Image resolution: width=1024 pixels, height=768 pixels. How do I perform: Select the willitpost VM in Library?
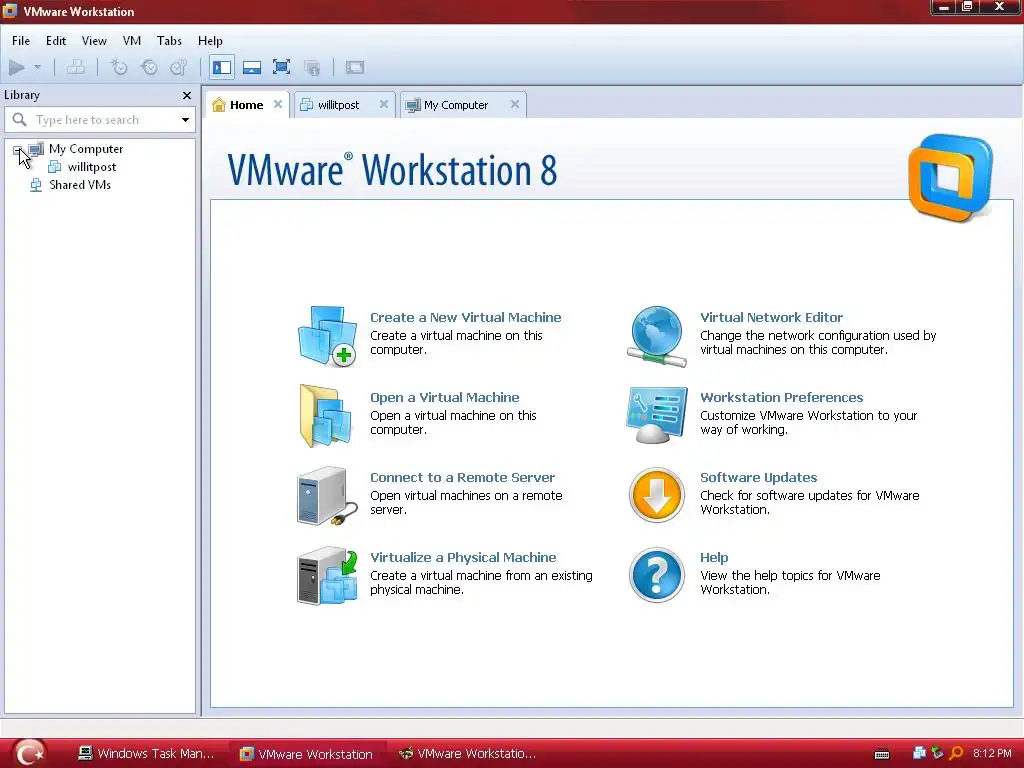92,167
